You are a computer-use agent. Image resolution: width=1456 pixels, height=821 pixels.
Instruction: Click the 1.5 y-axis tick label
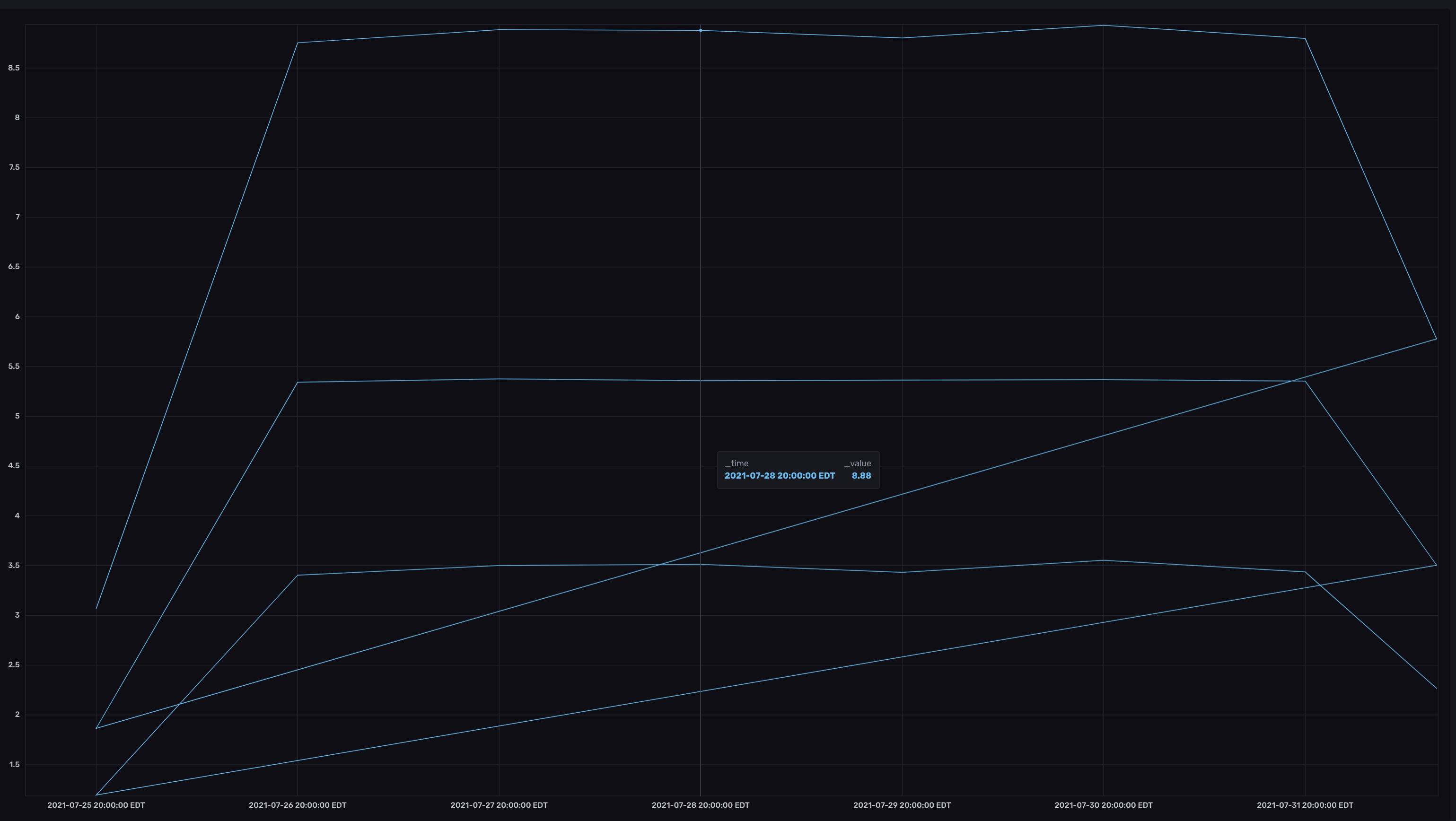pos(14,765)
